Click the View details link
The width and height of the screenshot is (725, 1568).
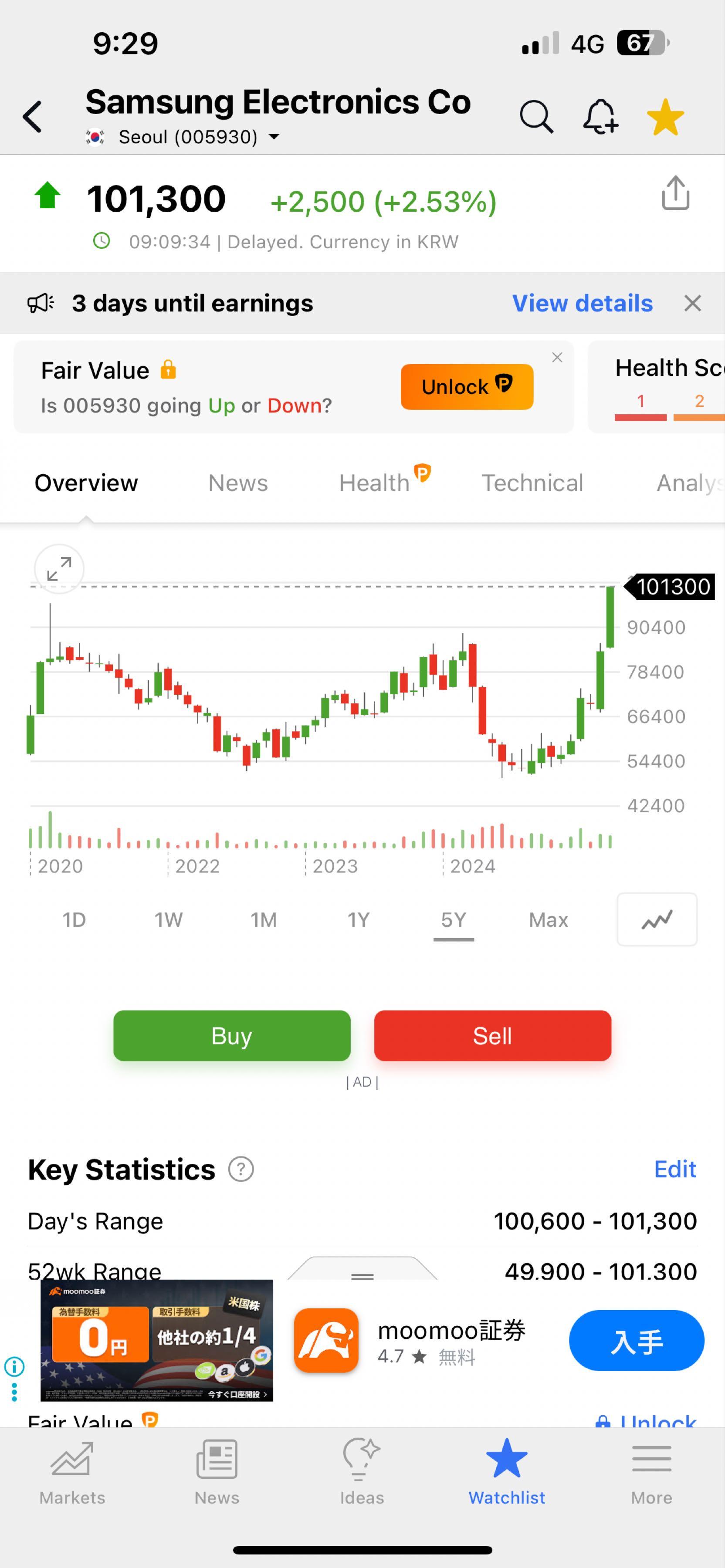pos(582,303)
